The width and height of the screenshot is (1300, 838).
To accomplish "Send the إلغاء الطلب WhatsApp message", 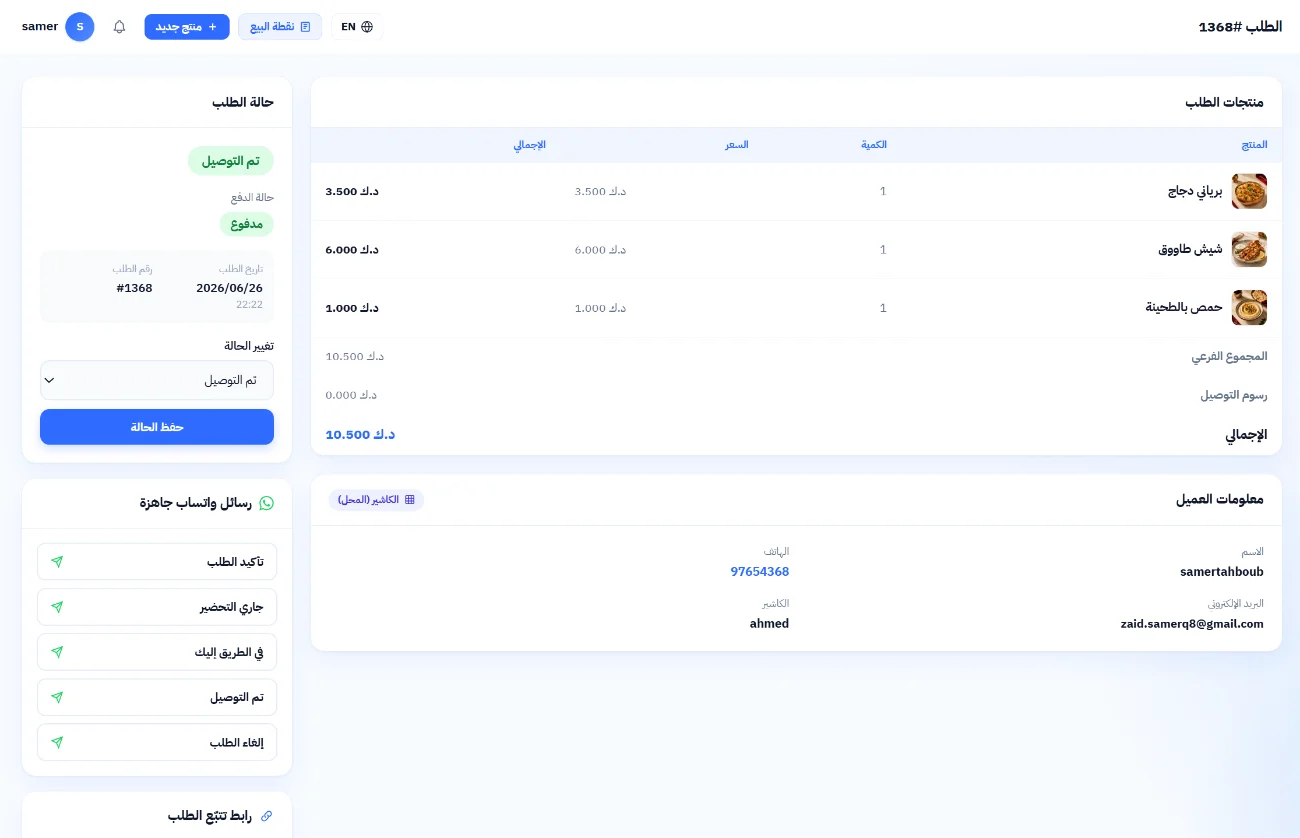I will [x=157, y=742].
